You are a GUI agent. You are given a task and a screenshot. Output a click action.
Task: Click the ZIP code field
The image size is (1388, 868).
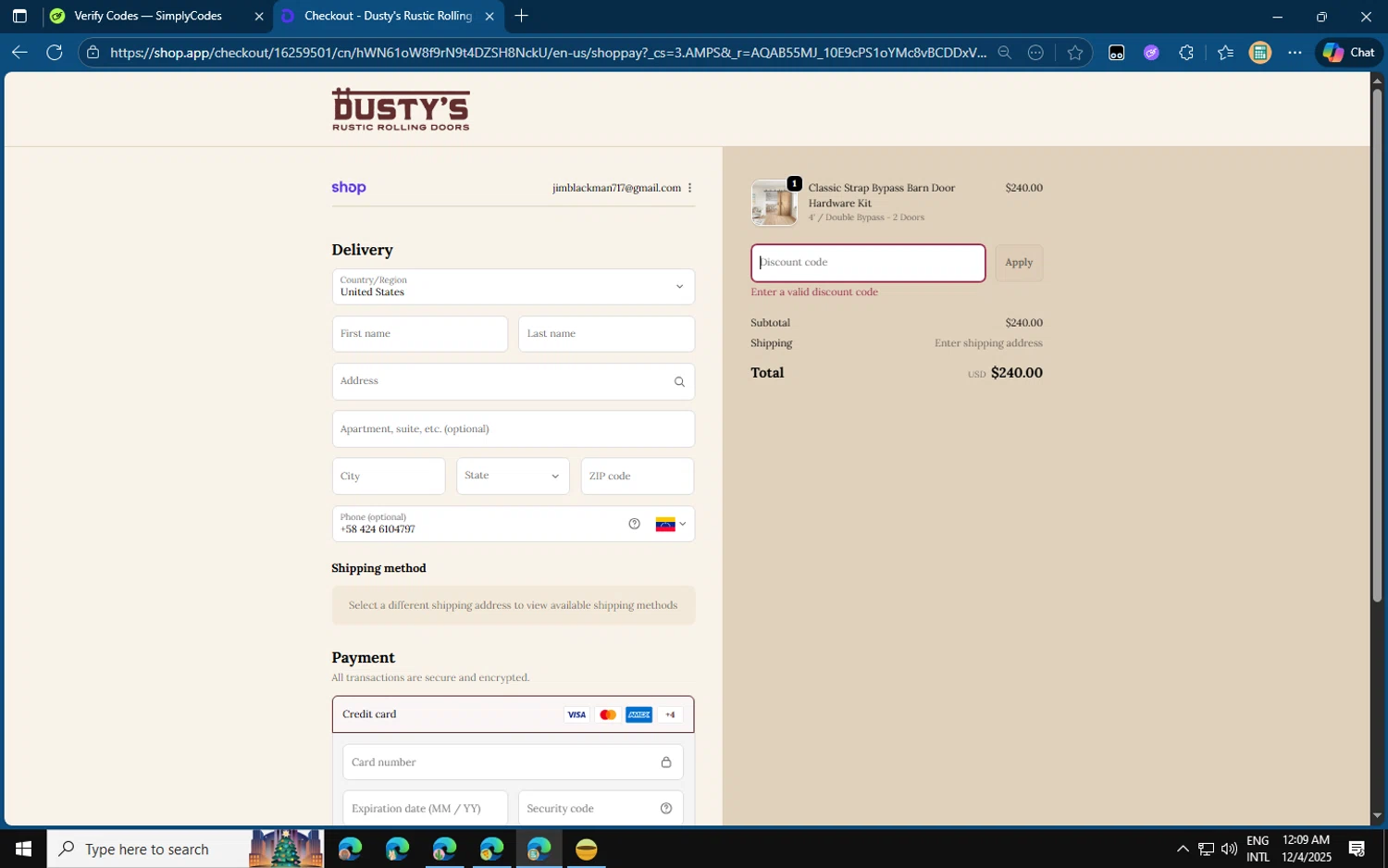637,476
